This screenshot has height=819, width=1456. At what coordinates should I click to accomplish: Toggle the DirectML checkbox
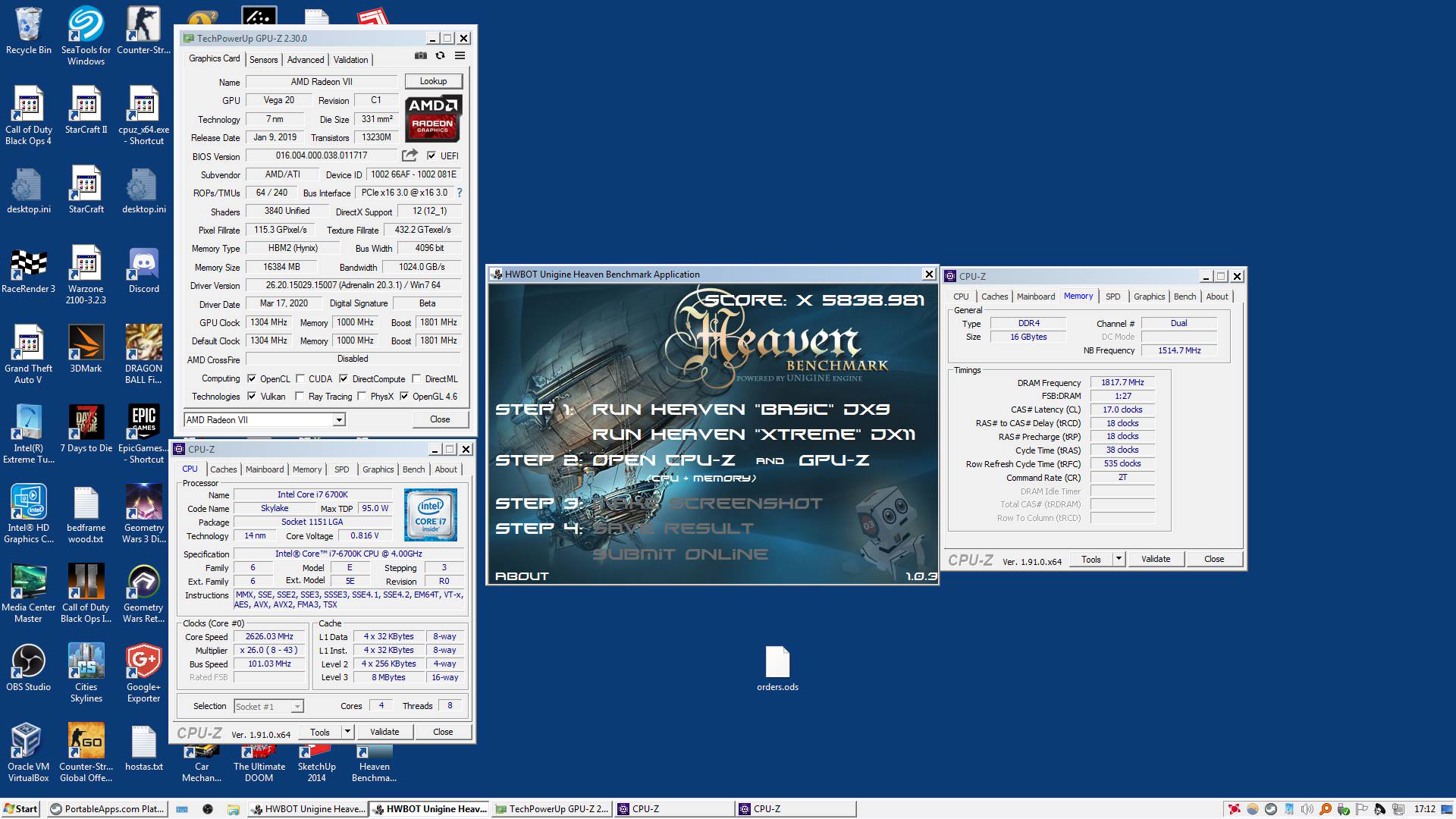coord(416,378)
